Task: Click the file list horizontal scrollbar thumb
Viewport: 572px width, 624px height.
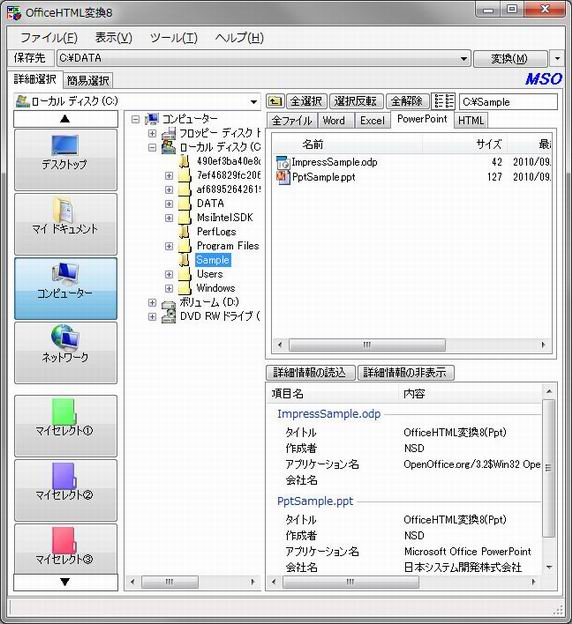Action: pos(367,345)
